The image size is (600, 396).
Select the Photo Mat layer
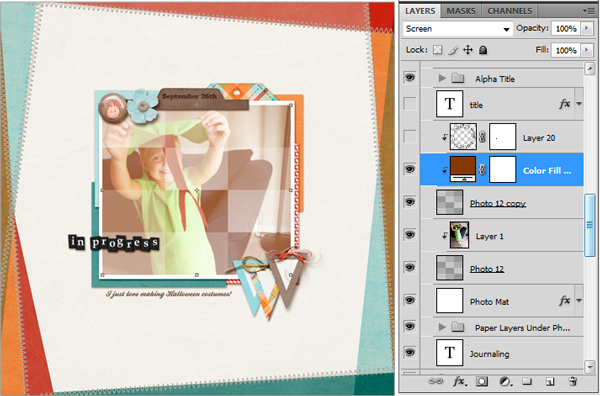[502, 300]
